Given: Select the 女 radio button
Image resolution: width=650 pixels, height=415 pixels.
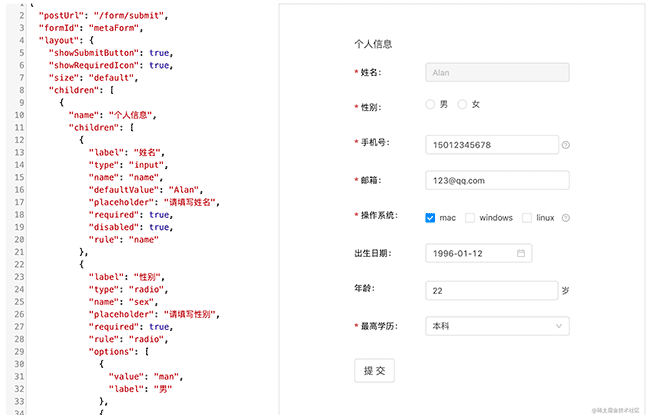Looking at the screenshot, I should [462, 104].
